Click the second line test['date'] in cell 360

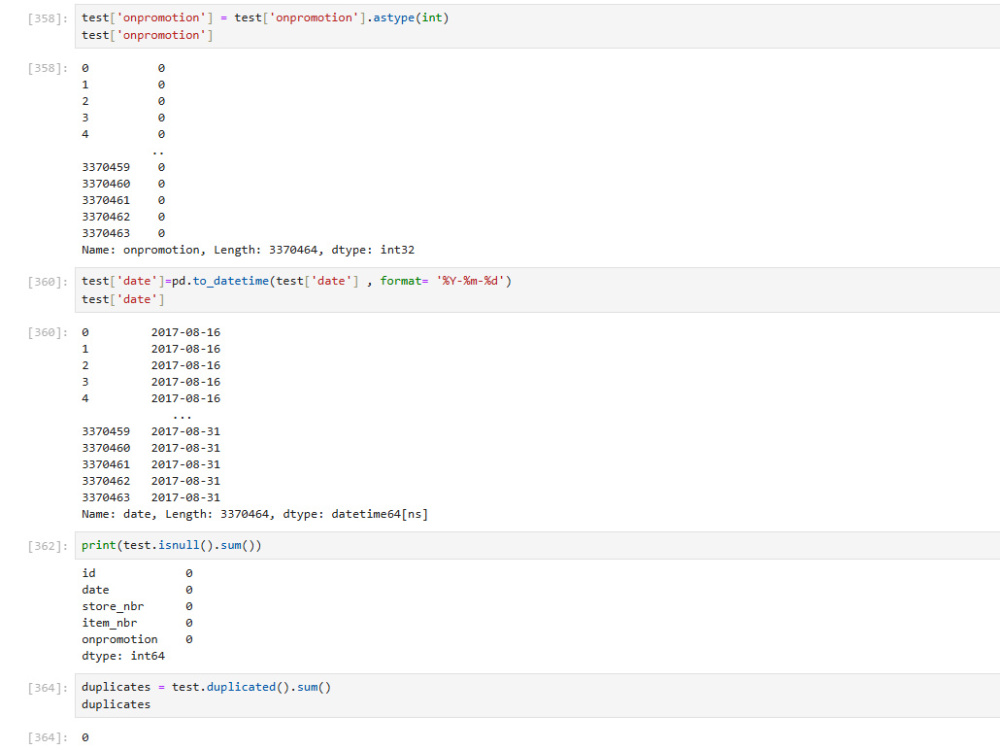click(x=123, y=299)
